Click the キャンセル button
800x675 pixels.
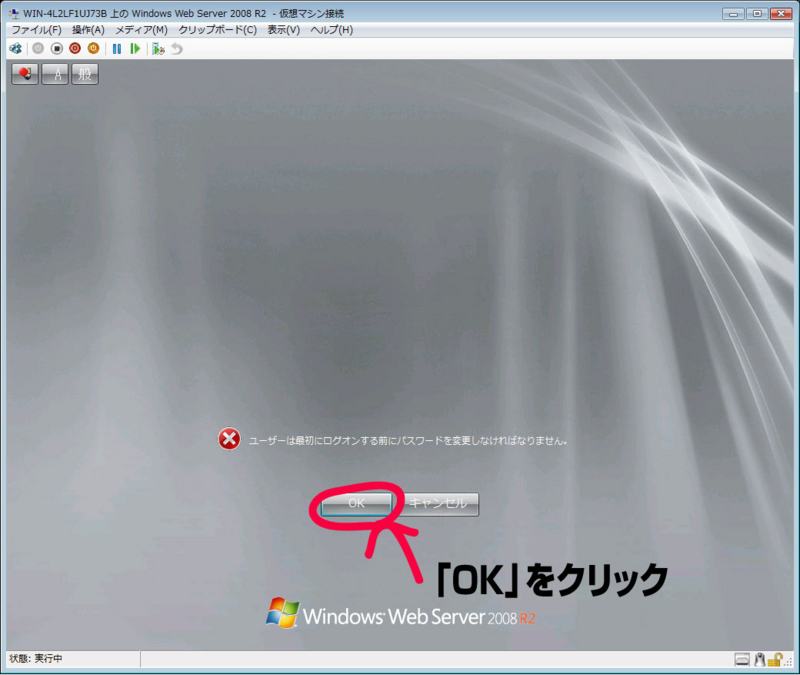[439, 504]
